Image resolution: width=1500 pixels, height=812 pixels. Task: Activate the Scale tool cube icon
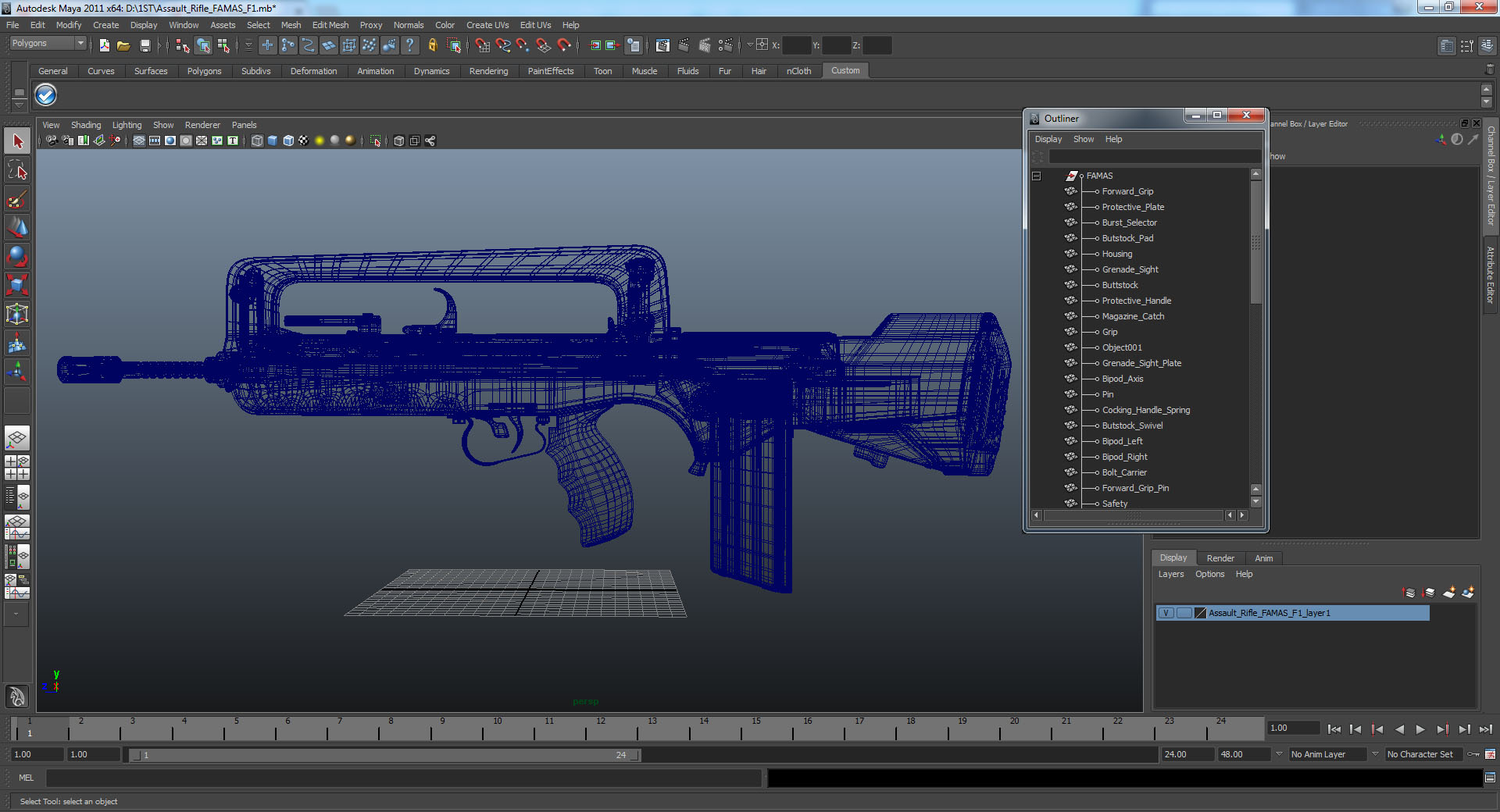click(x=17, y=284)
